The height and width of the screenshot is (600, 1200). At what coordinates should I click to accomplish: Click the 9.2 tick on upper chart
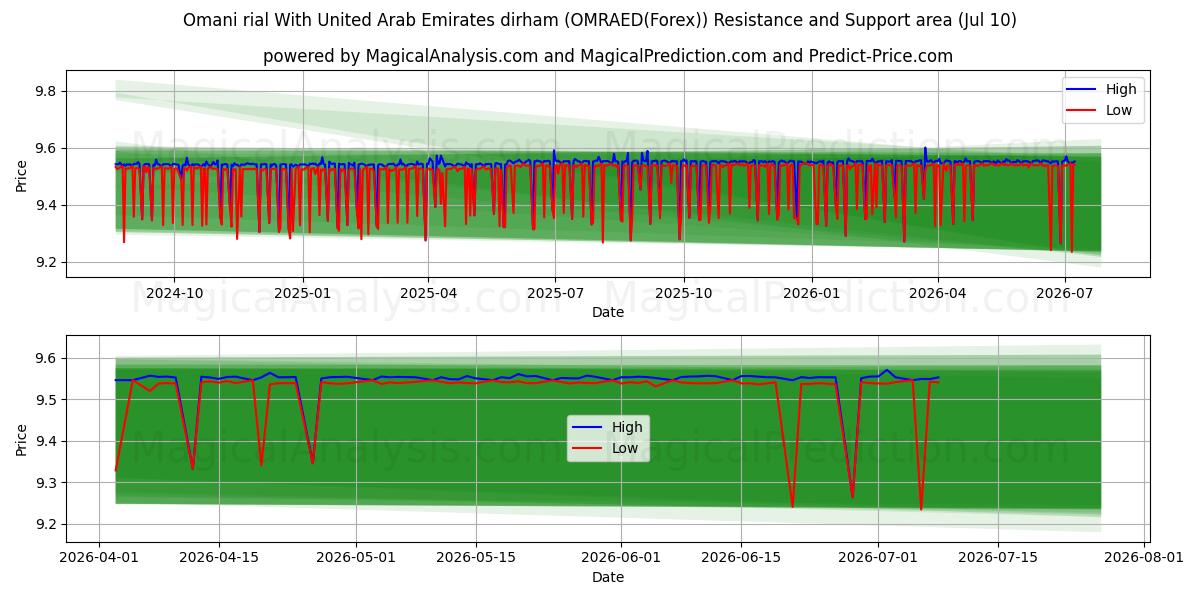[48, 262]
